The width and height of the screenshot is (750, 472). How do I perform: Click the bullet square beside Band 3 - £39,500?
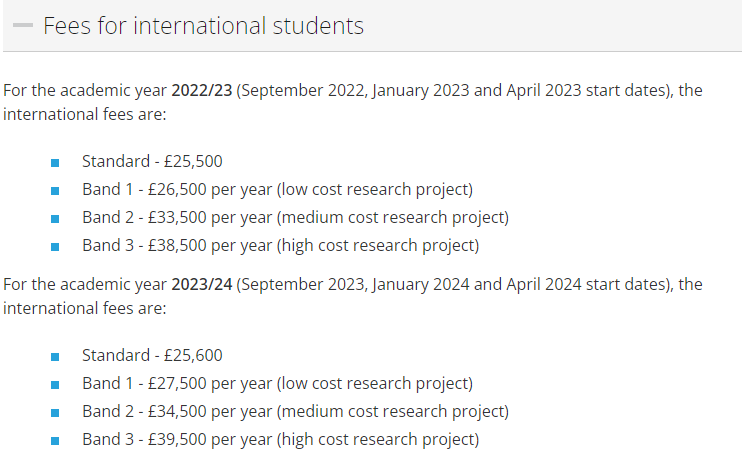(55, 441)
